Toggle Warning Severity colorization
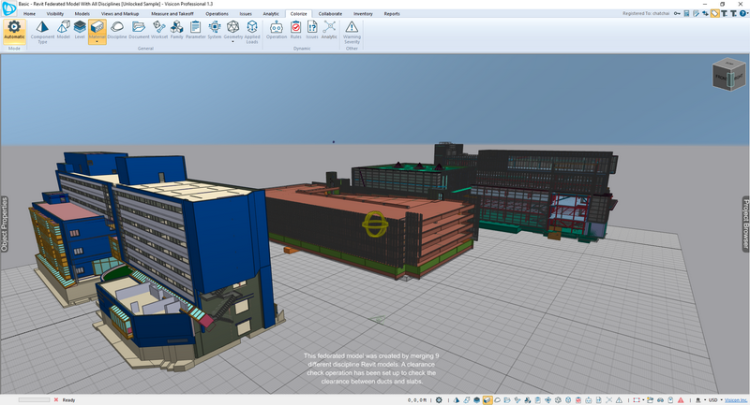The image size is (750, 405). [x=352, y=30]
